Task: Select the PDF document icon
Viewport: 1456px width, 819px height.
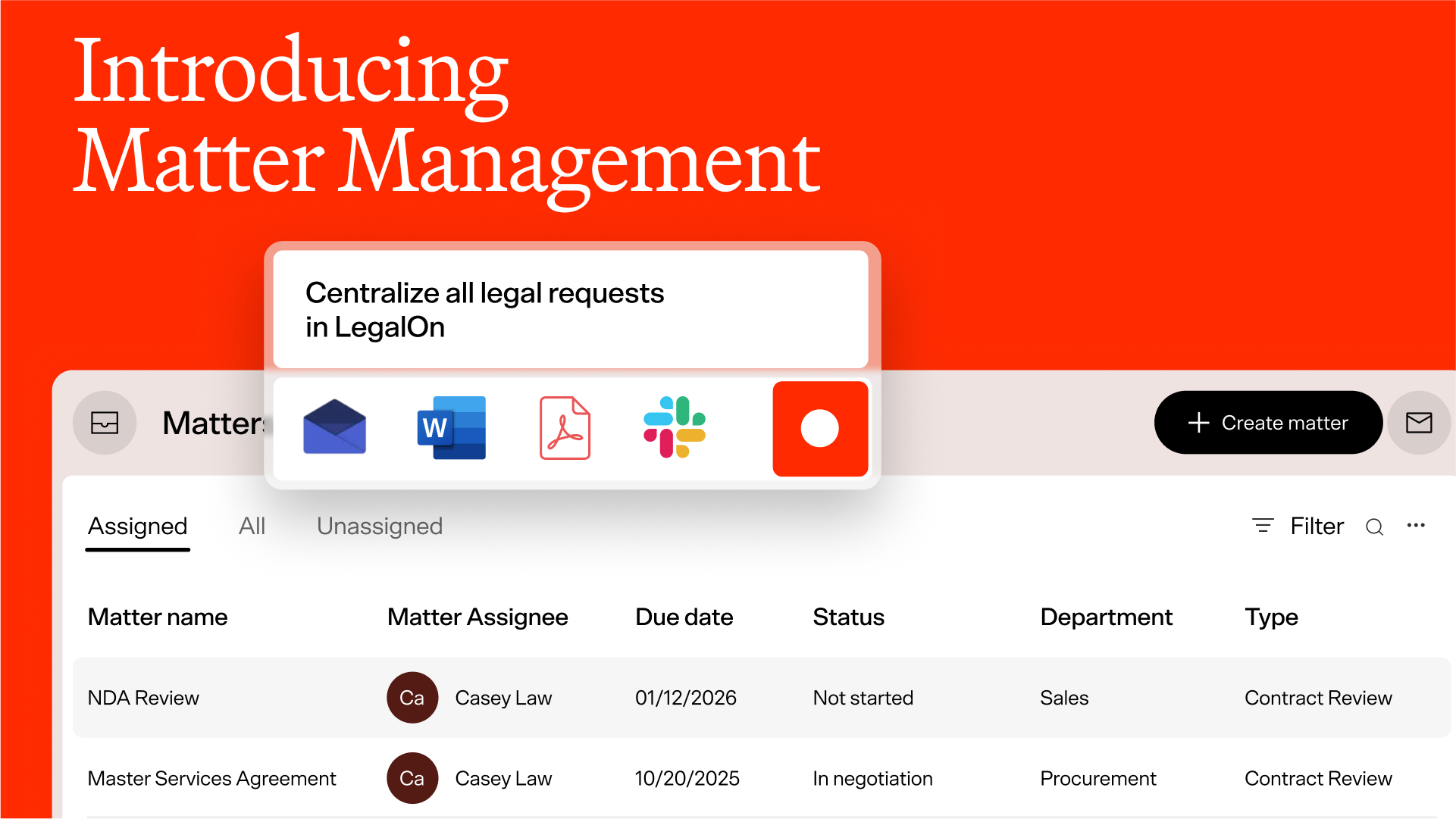Action: [x=565, y=428]
